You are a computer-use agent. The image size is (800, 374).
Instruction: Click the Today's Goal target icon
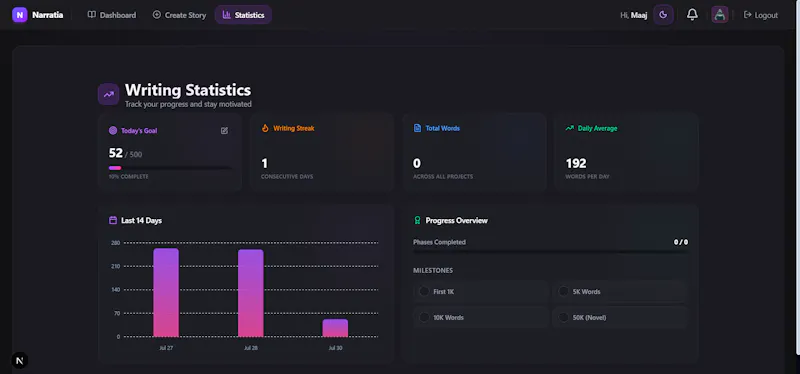click(113, 131)
